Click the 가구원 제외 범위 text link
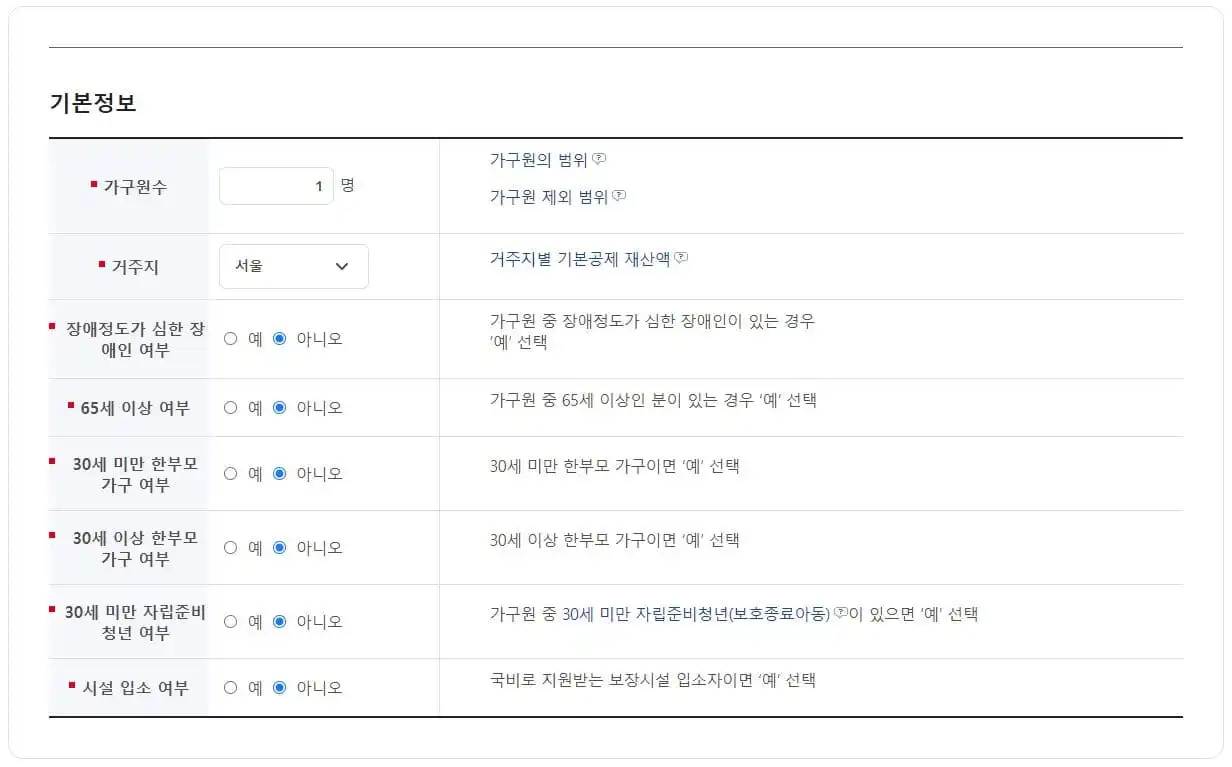The image size is (1232, 767). coord(550,196)
